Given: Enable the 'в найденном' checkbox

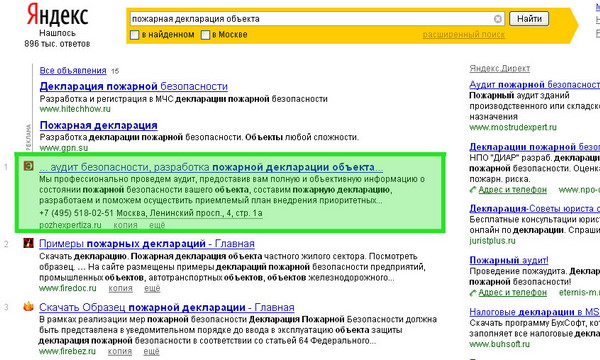Looking at the screenshot, I should (134, 35).
